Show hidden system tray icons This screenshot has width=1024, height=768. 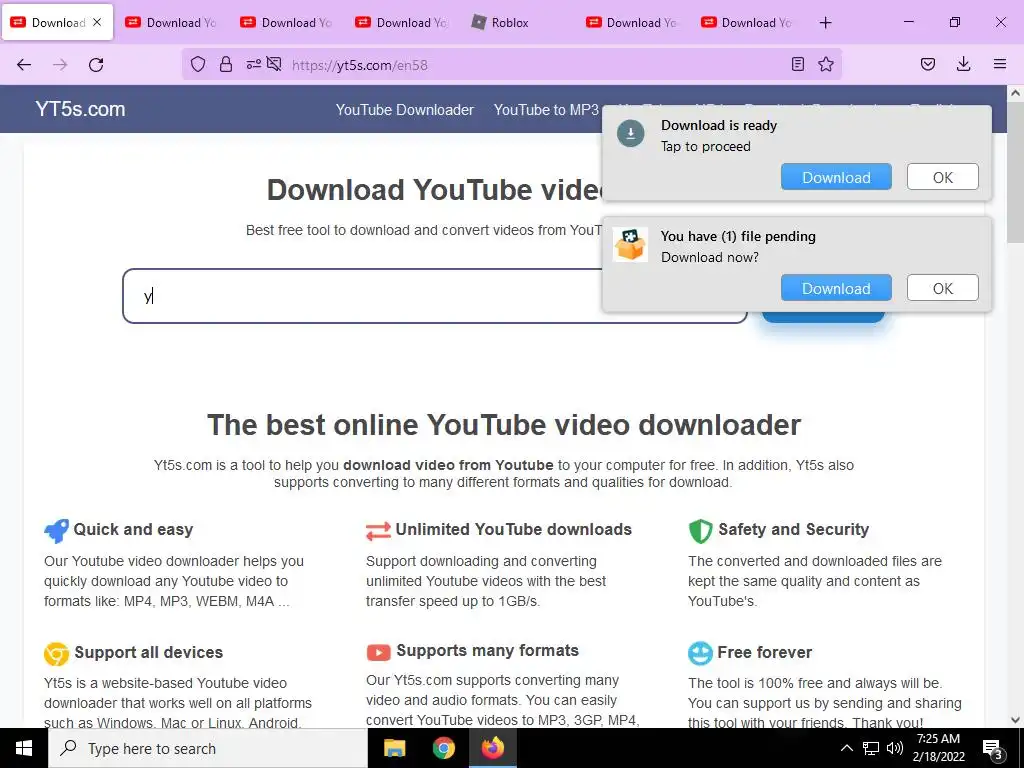coord(846,748)
